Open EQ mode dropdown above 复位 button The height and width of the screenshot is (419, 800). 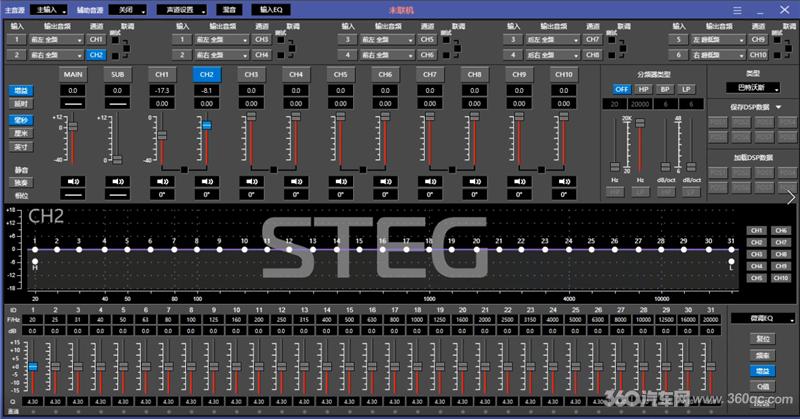pos(763,318)
